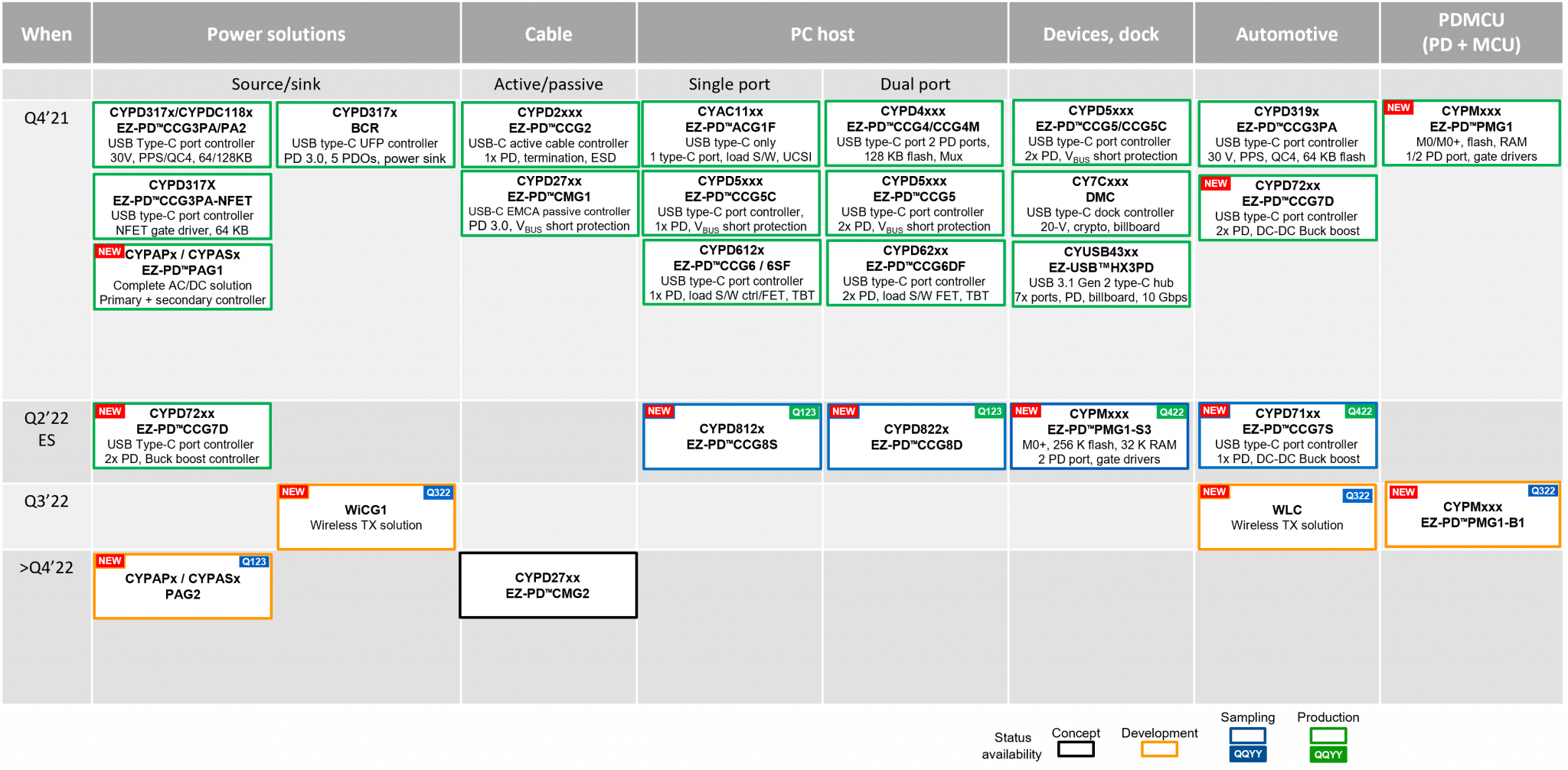Click the Q422 badge on CYPD71xx CCG7S

1360,411
